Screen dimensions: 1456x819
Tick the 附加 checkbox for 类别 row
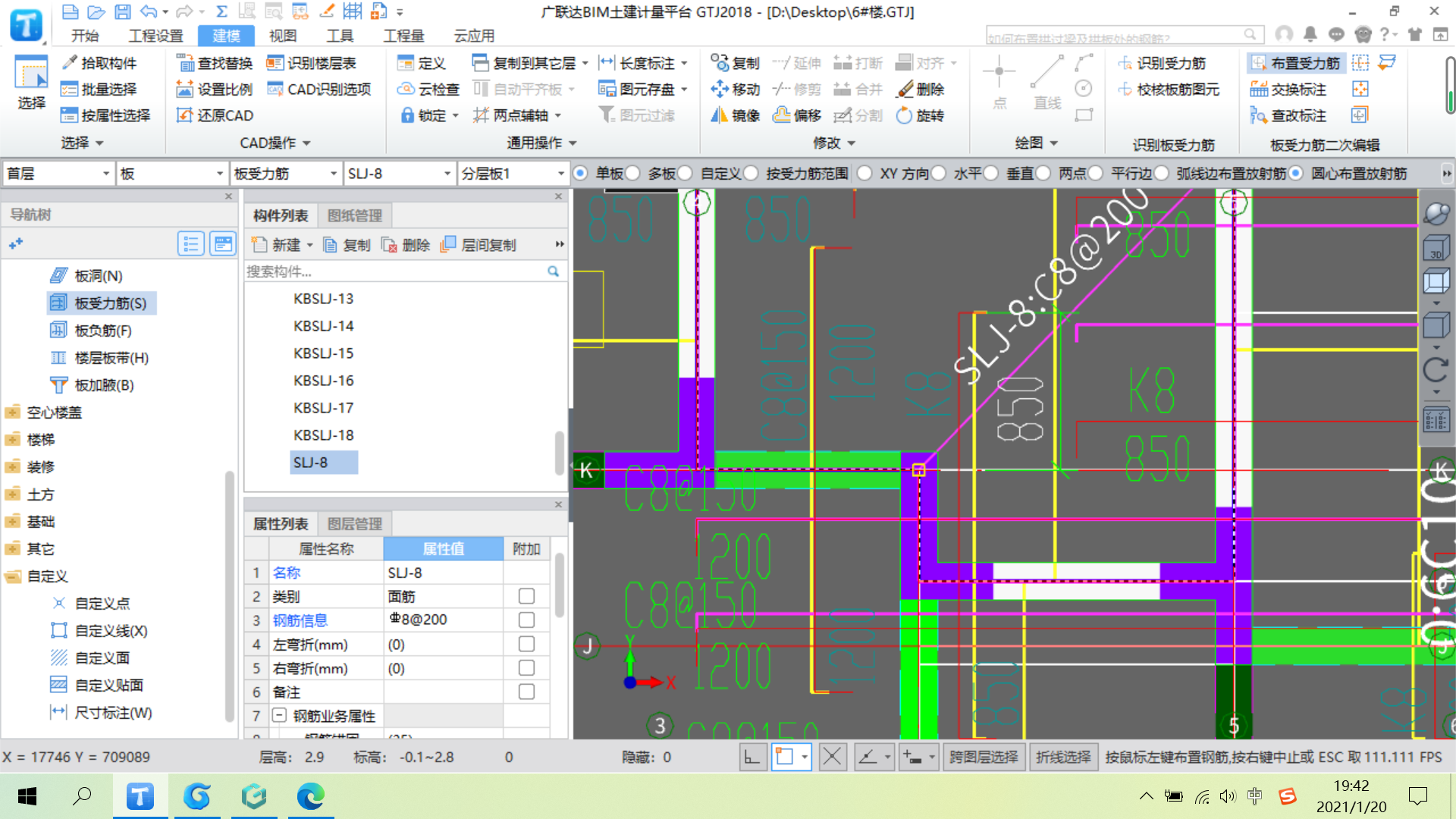pyautogui.click(x=526, y=597)
